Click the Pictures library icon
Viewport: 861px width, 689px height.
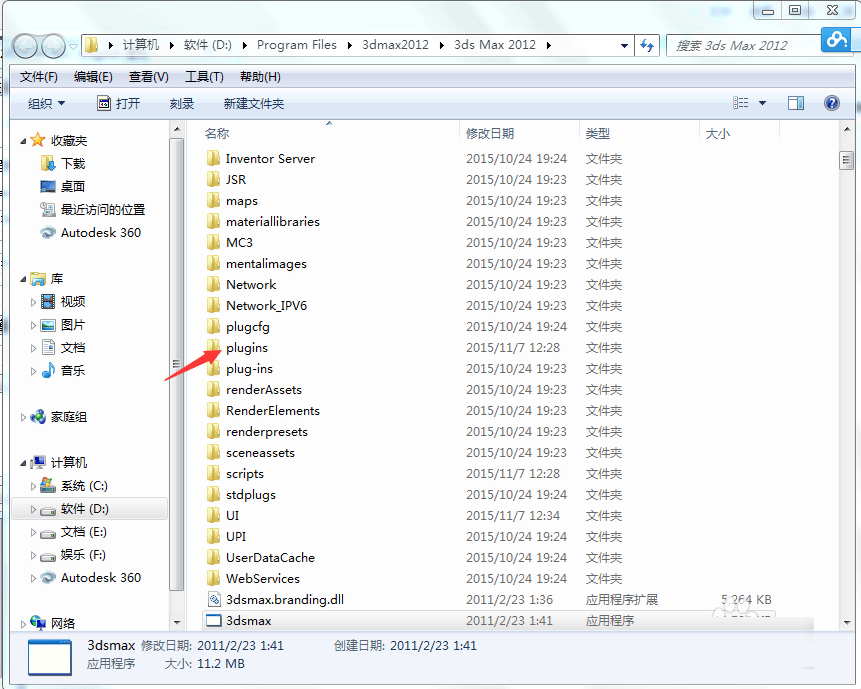coord(48,325)
